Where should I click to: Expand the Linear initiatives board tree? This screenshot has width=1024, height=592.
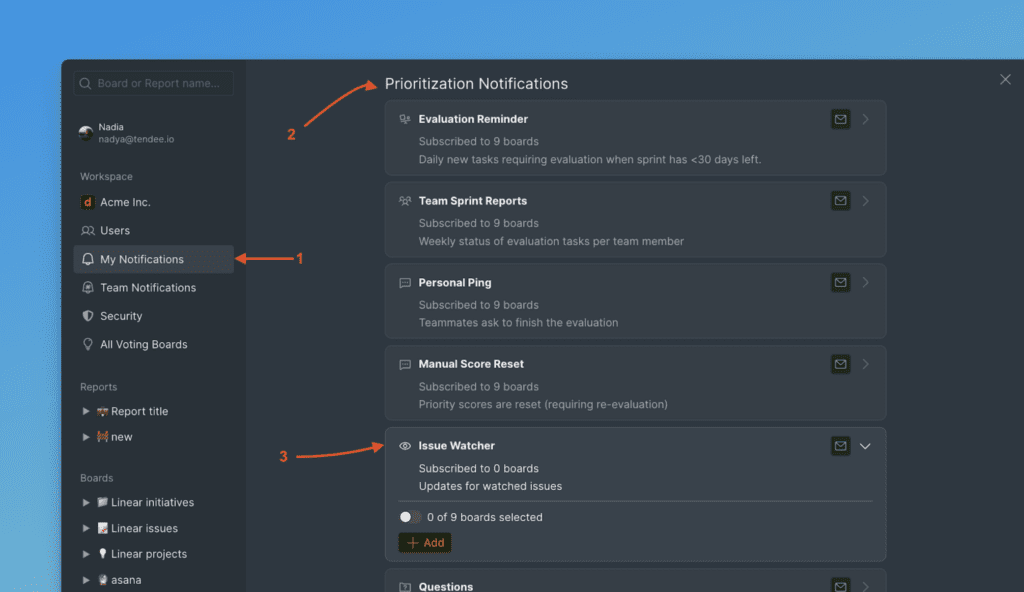click(86, 503)
